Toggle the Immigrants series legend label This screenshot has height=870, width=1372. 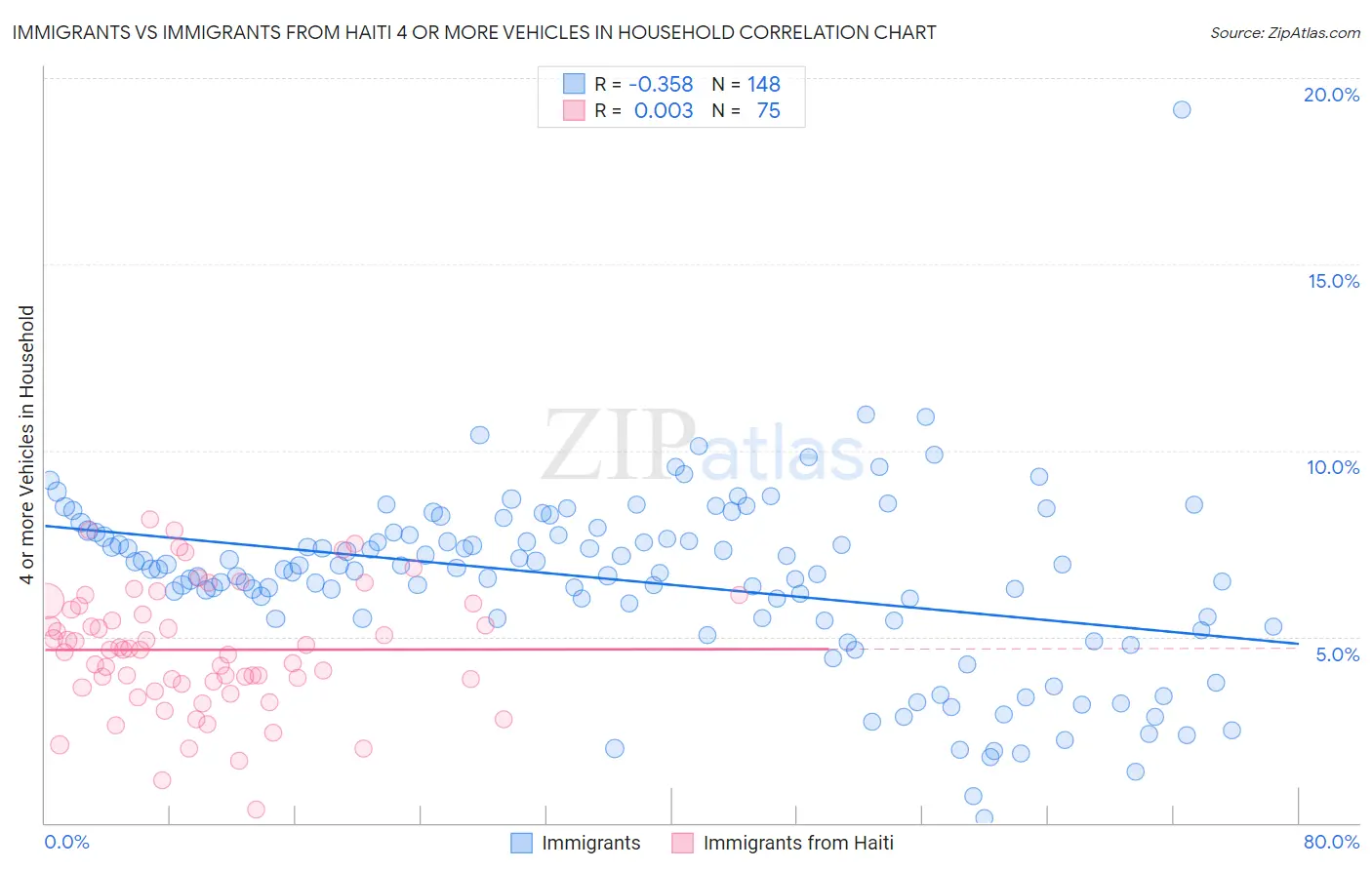(591, 843)
